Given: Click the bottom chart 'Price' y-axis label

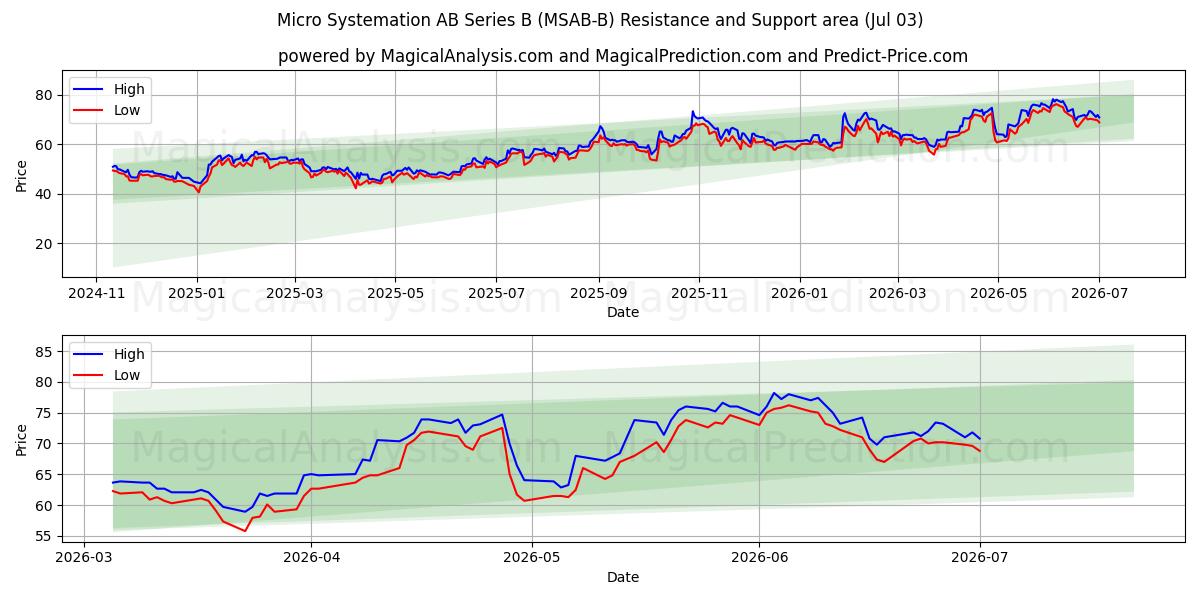Looking at the screenshot, I should (x=22, y=438).
